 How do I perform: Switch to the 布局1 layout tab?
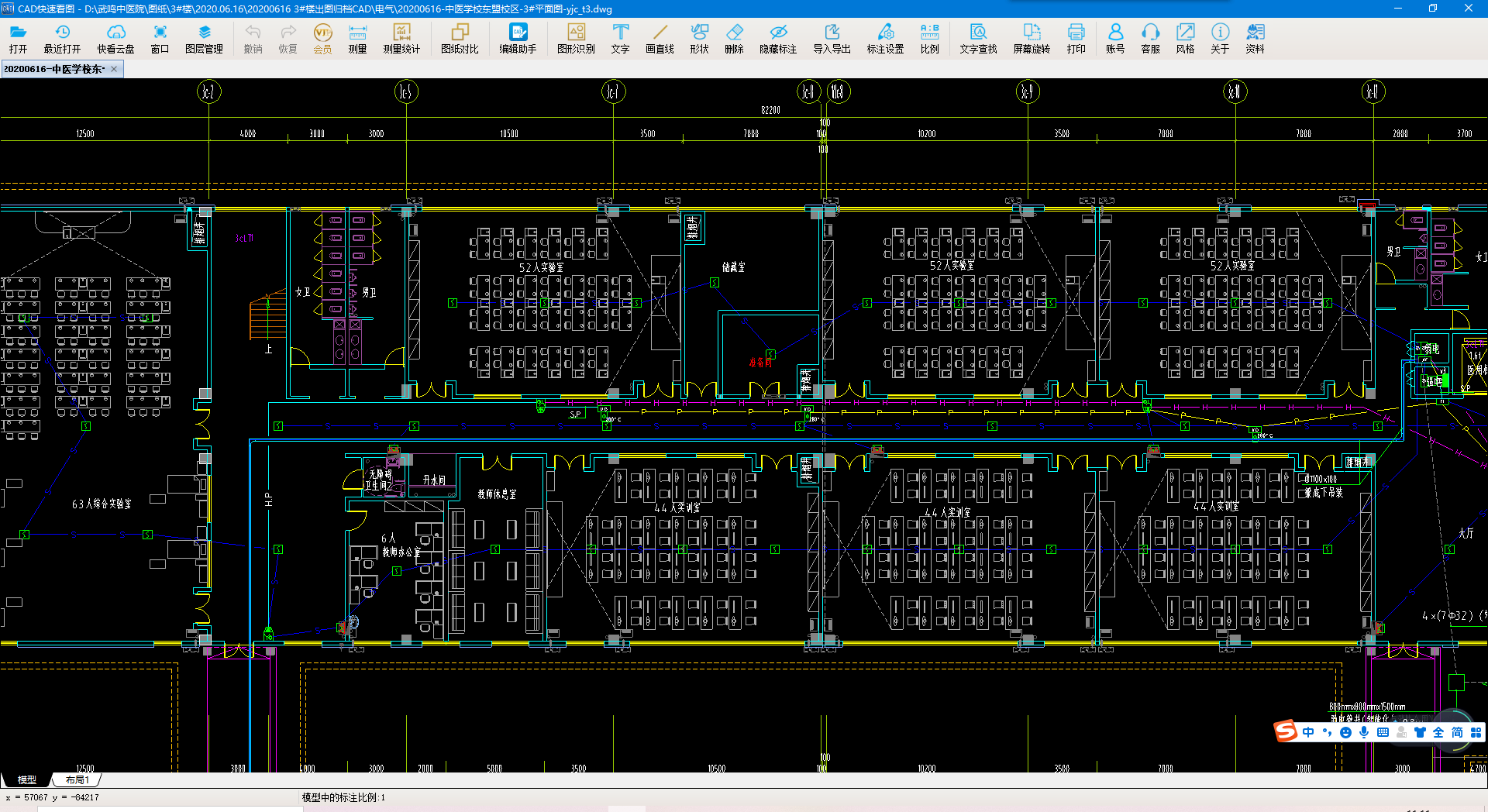click(77, 779)
